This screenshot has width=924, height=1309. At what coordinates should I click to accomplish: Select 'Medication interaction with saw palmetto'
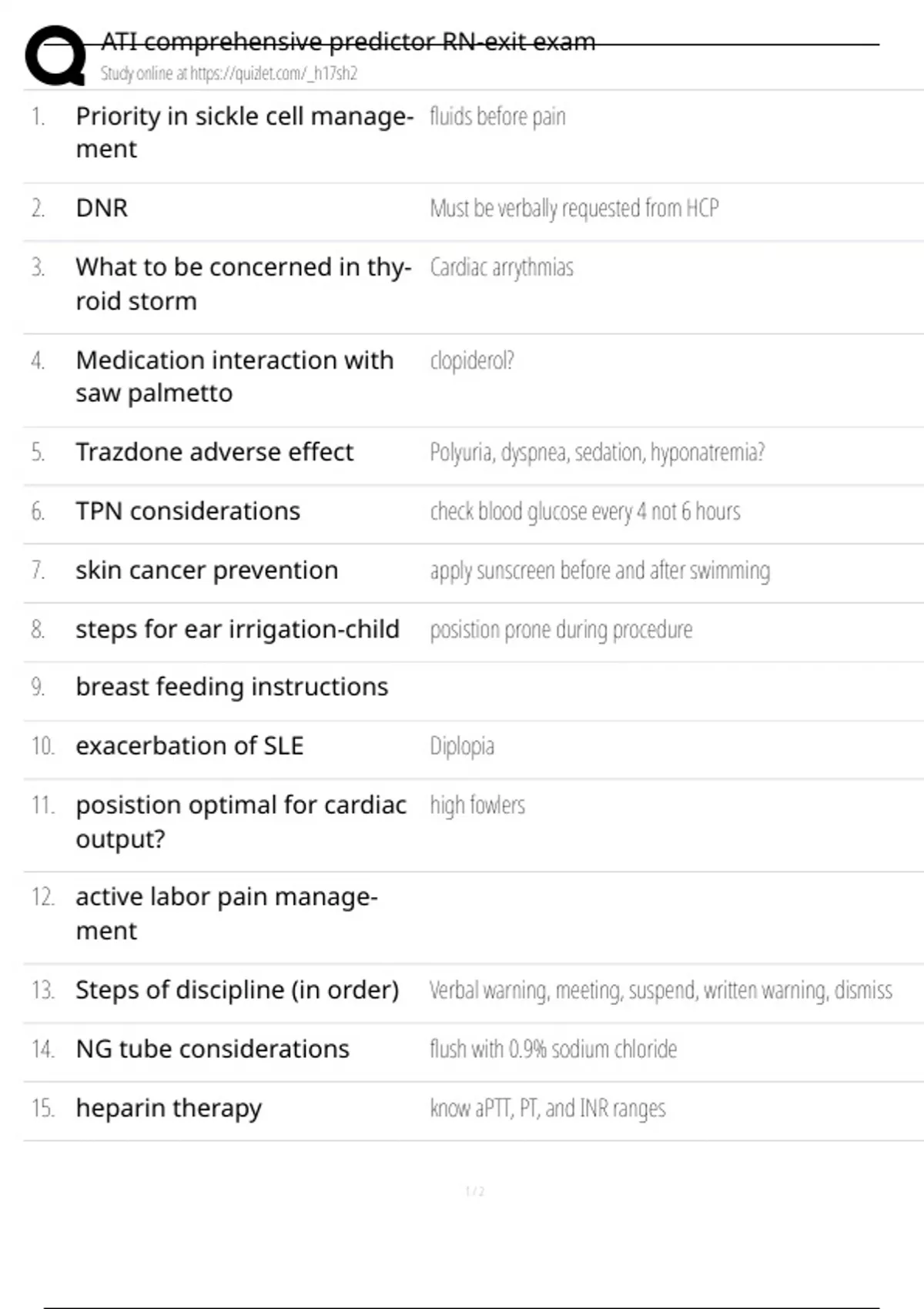pyautogui.click(x=234, y=377)
